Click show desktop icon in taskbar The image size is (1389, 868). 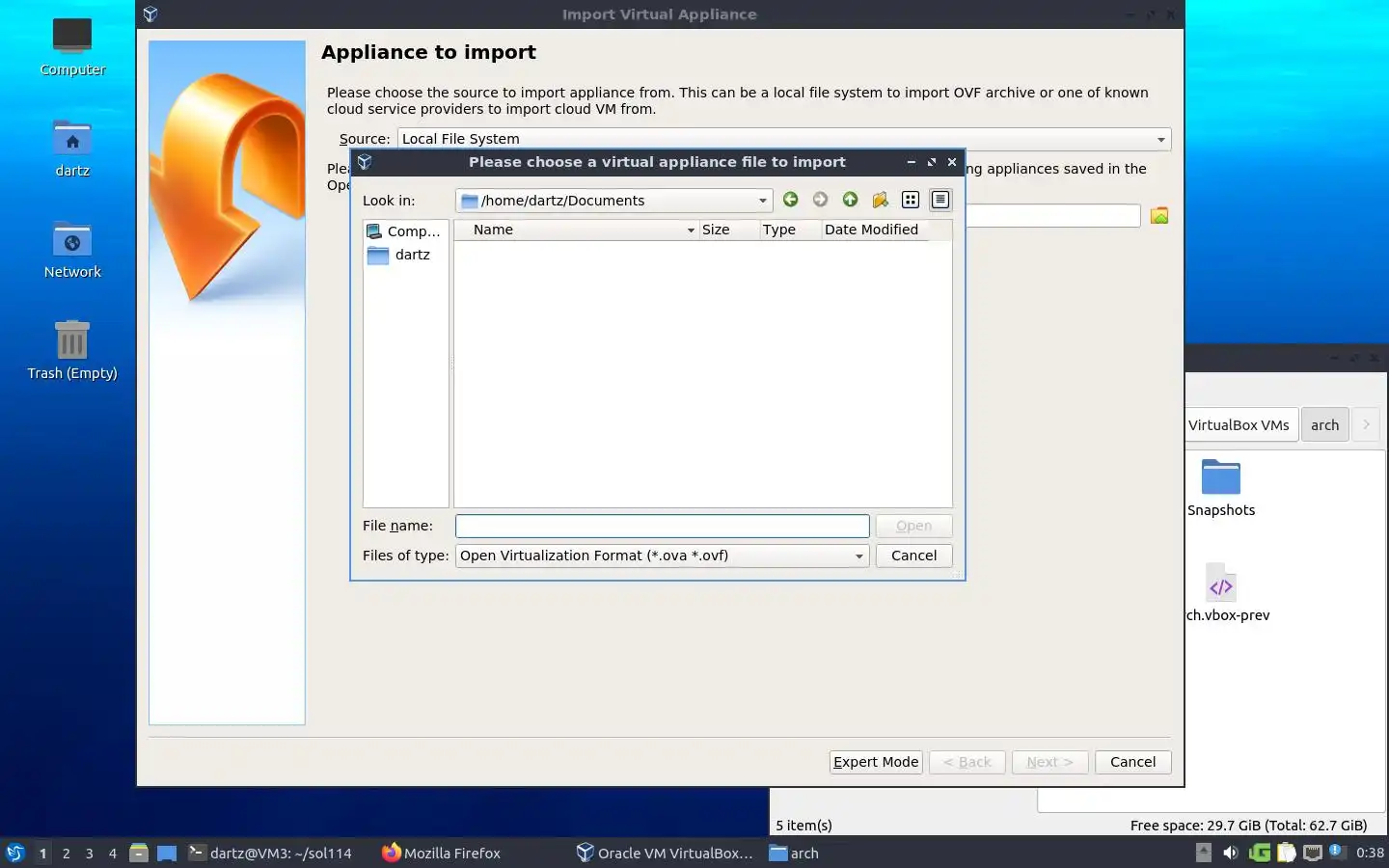167,853
